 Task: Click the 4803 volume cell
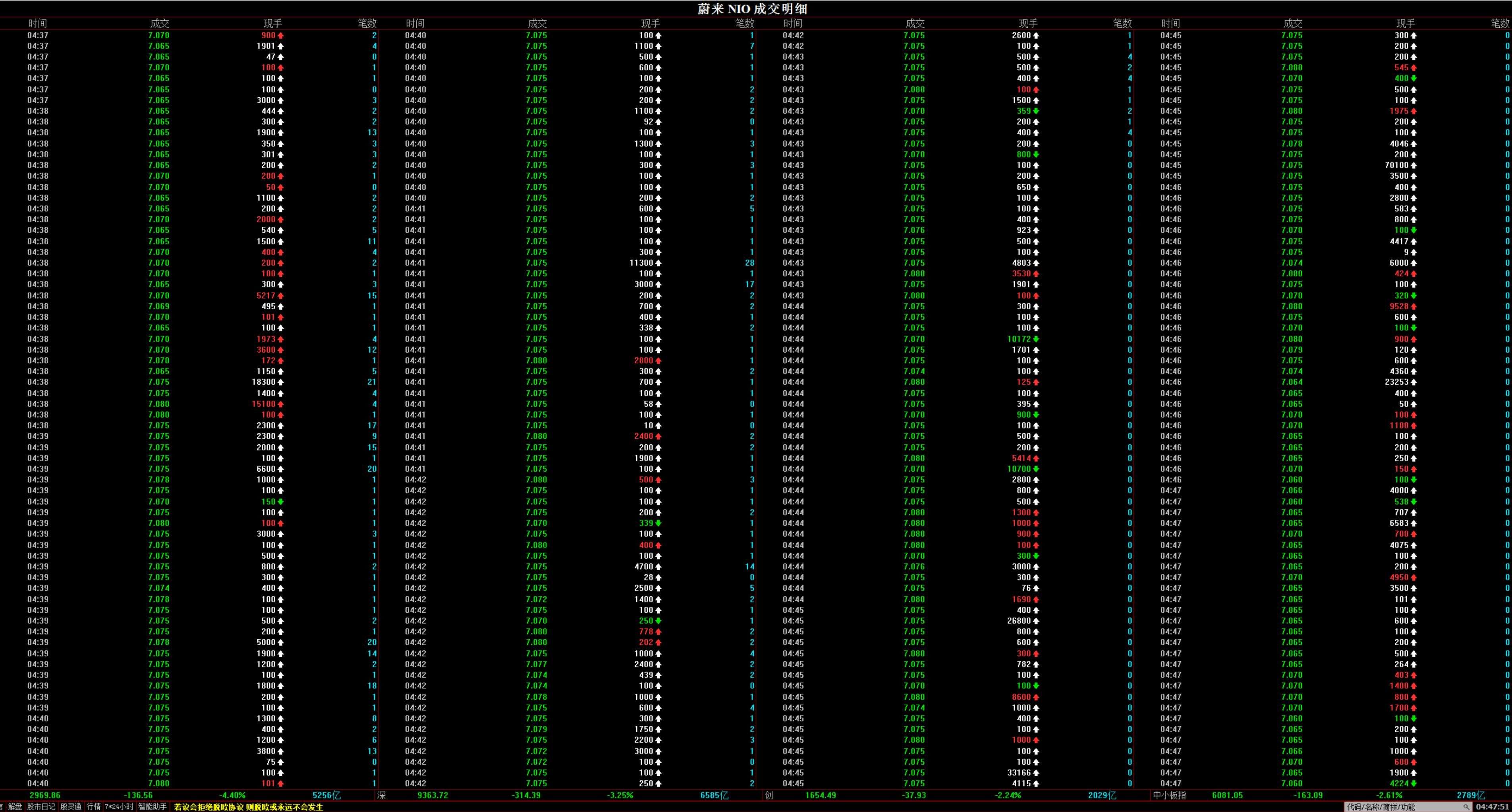coord(1025,263)
